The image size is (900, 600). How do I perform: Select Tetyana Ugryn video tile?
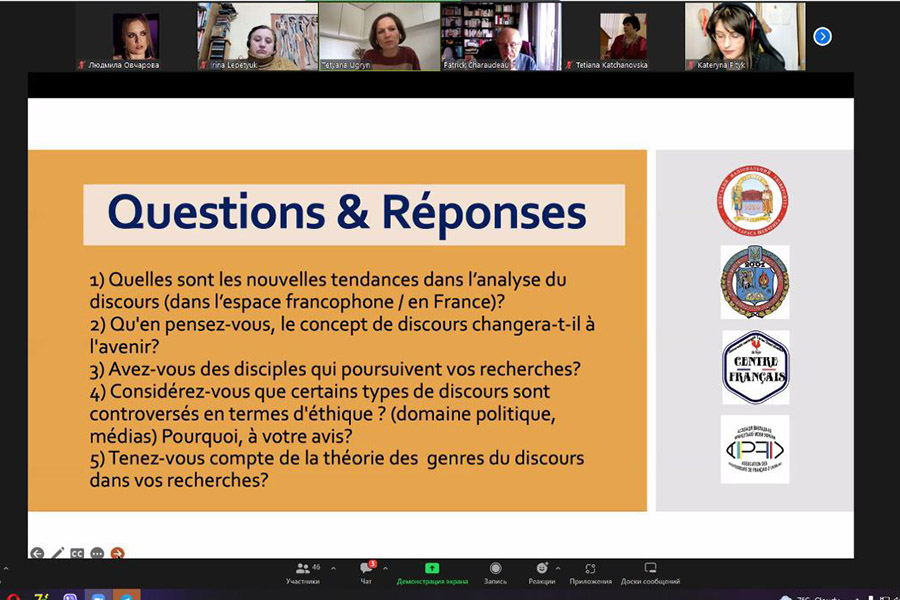(x=379, y=37)
